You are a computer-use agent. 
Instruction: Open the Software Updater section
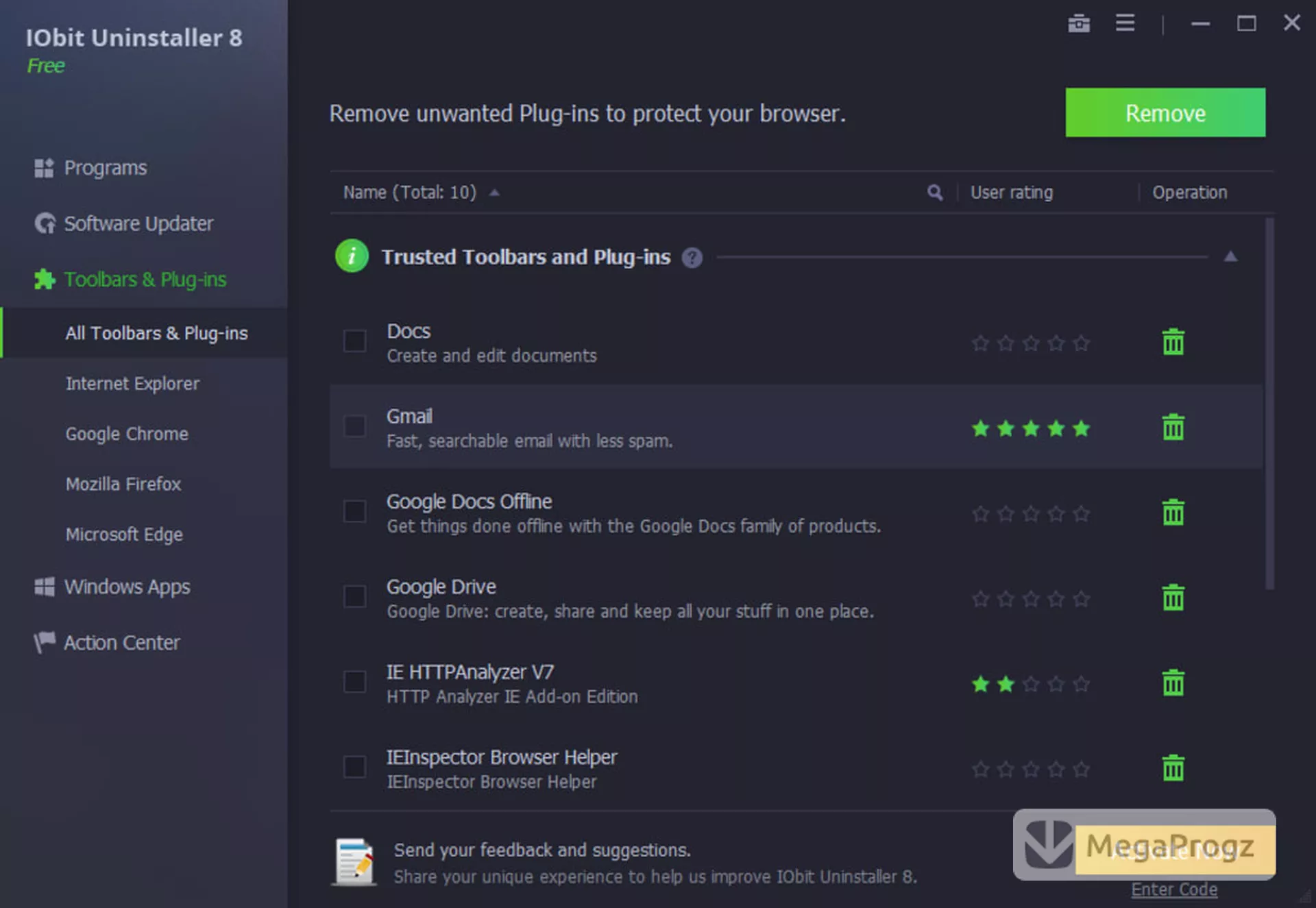[x=138, y=223]
